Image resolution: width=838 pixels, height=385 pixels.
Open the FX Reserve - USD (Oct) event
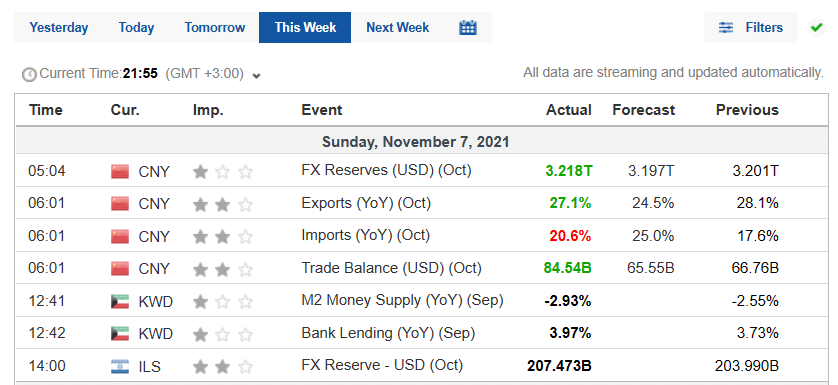382,365
